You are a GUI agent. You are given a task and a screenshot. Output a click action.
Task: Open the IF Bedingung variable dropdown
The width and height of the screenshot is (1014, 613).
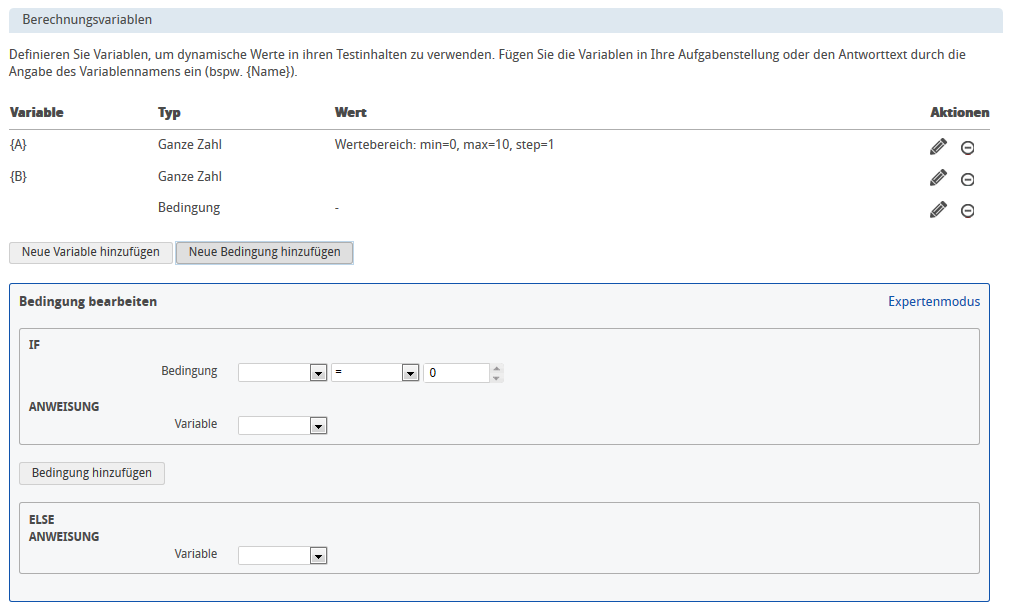[x=283, y=373]
